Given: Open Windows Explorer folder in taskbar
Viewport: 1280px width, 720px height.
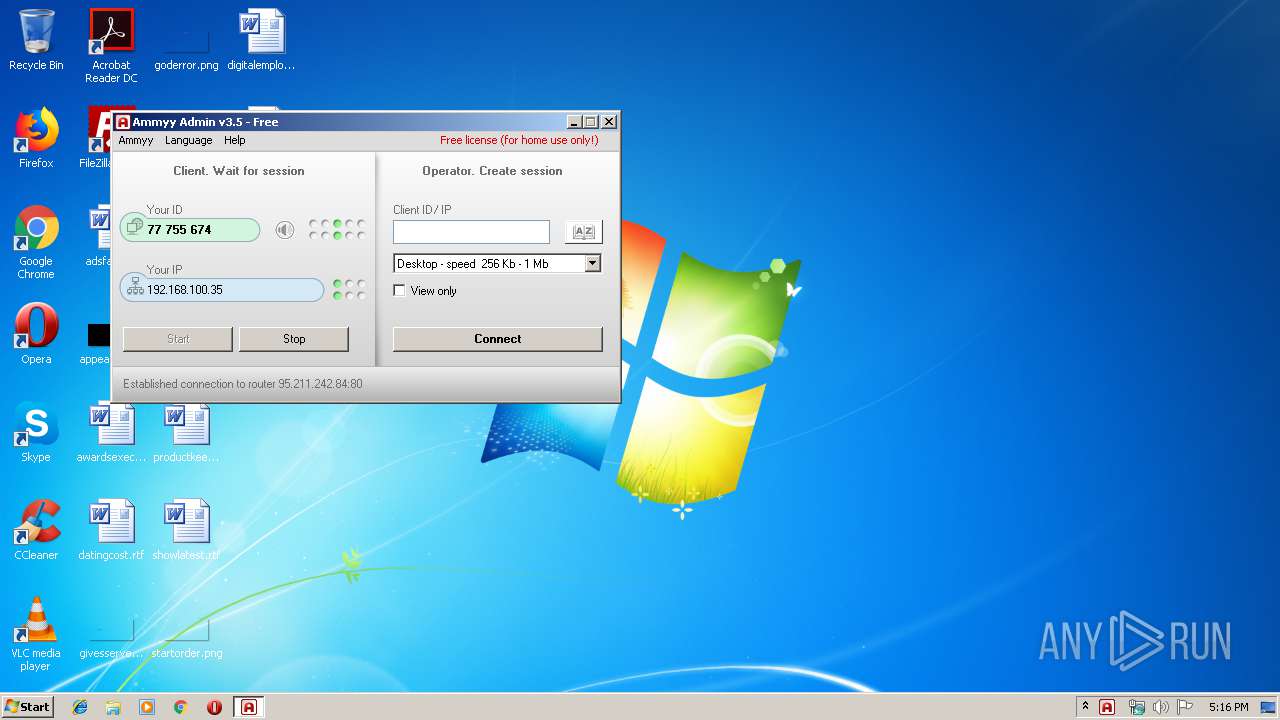Looking at the screenshot, I should pos(113,707).
